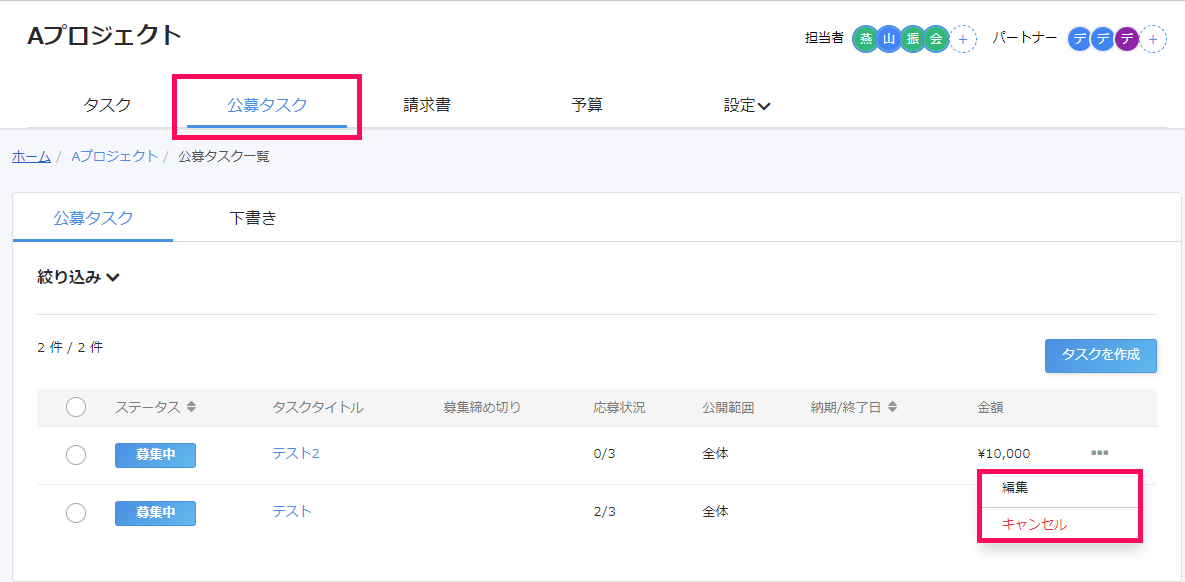Click the パートナー label
The height and width of the screenshot is (582, 1185).
click(x=1024, y=39)
